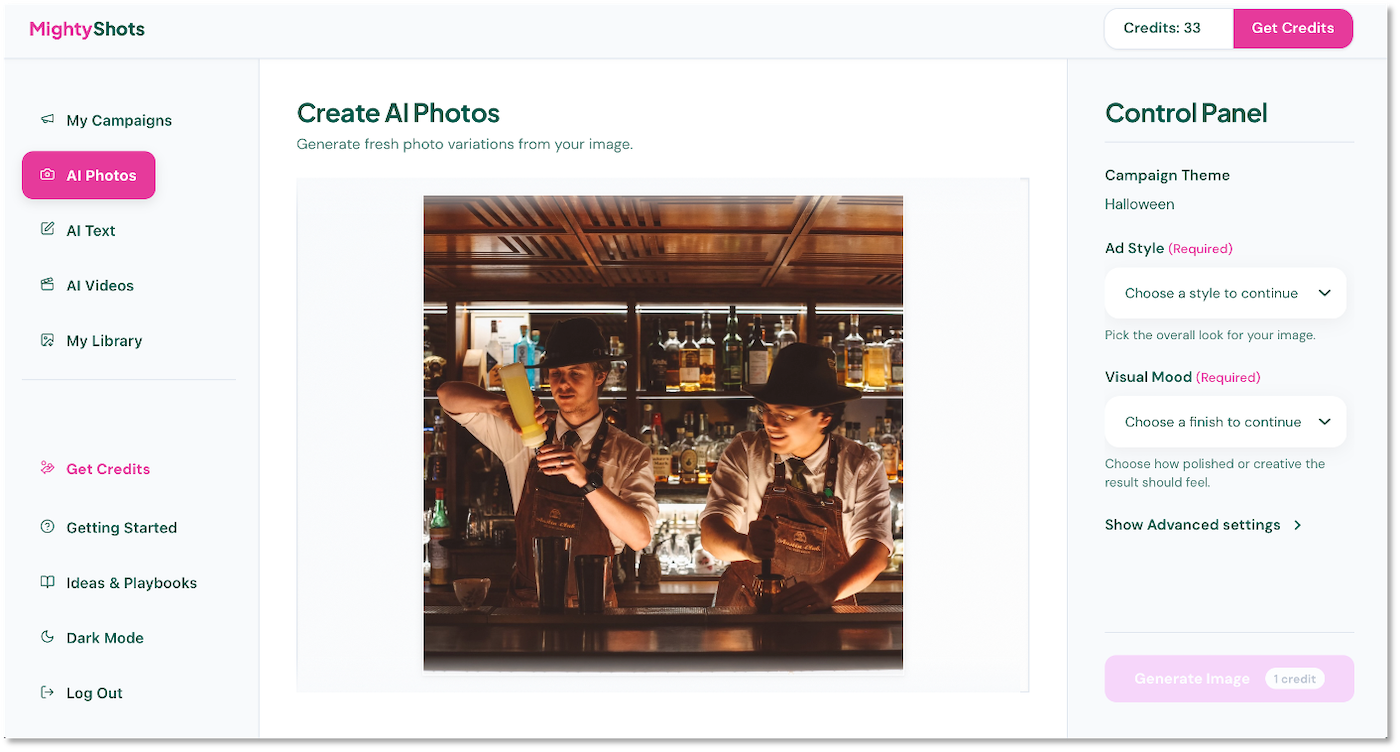The height and width of the screenshot is (752, 1400).
Task: Click the Credits: 33 display
Action: pyautogui.click(x=1168, y=28)
